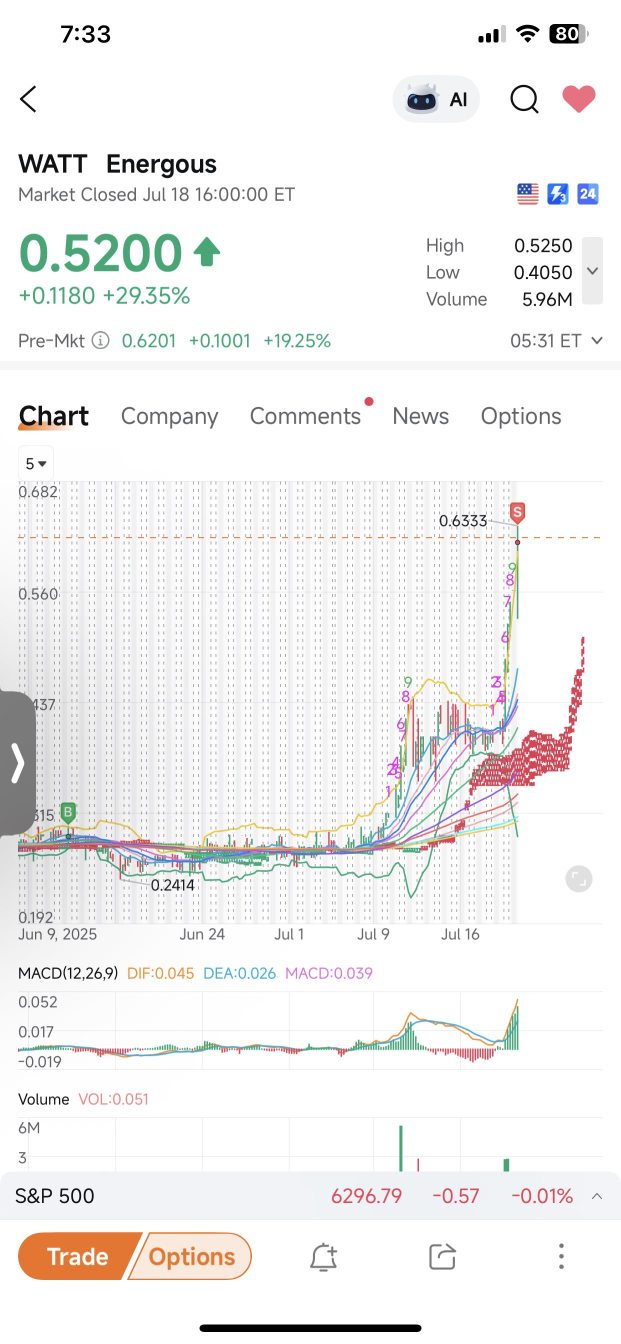This screenshot has height=1344, width=621.
Task: Tap the fullscreen chart expand icon
Action: pyautogui.click(x=578, y=879)
